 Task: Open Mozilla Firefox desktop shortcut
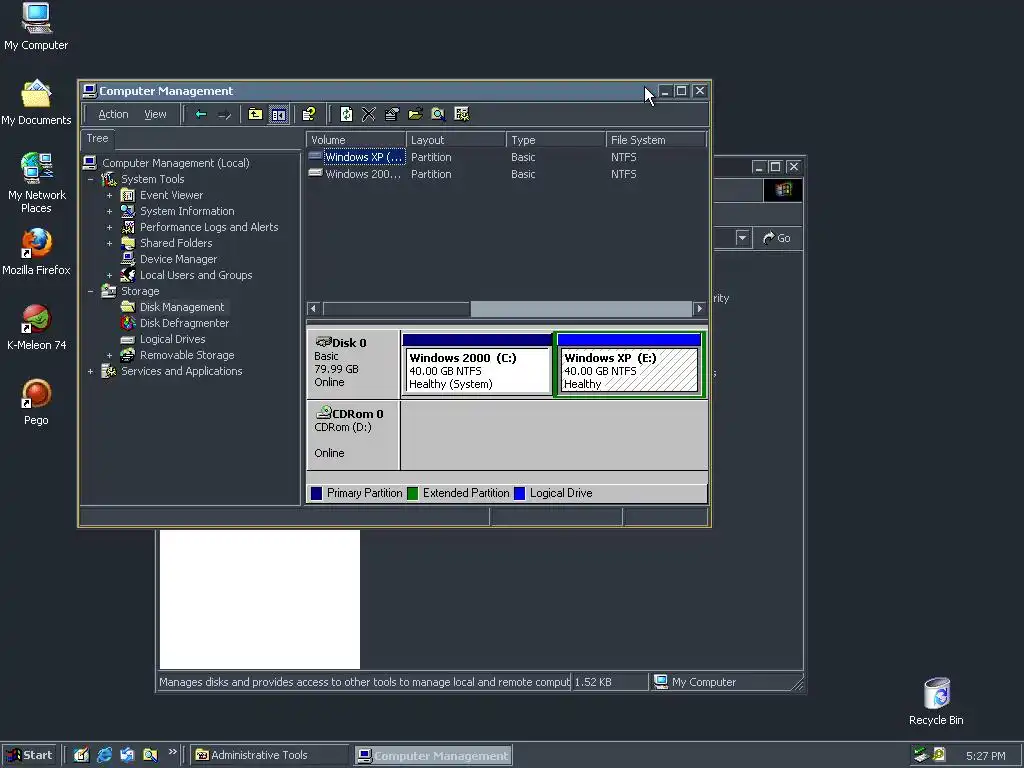(36, 252)
